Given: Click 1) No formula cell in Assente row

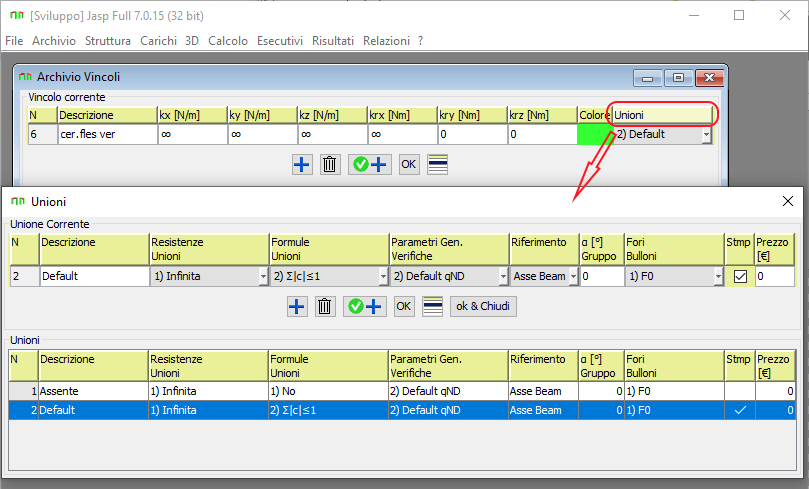Looking at the screenshot, I should pos(328,391).
